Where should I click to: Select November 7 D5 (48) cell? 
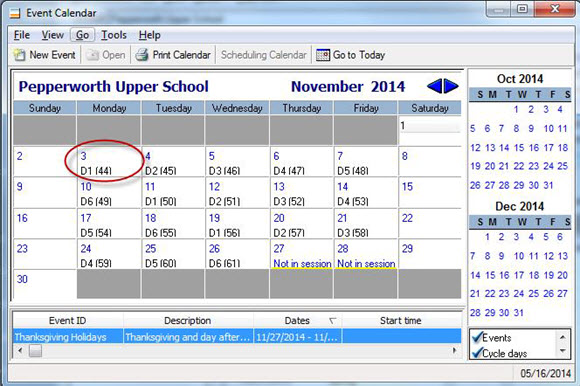coord(365,162)
